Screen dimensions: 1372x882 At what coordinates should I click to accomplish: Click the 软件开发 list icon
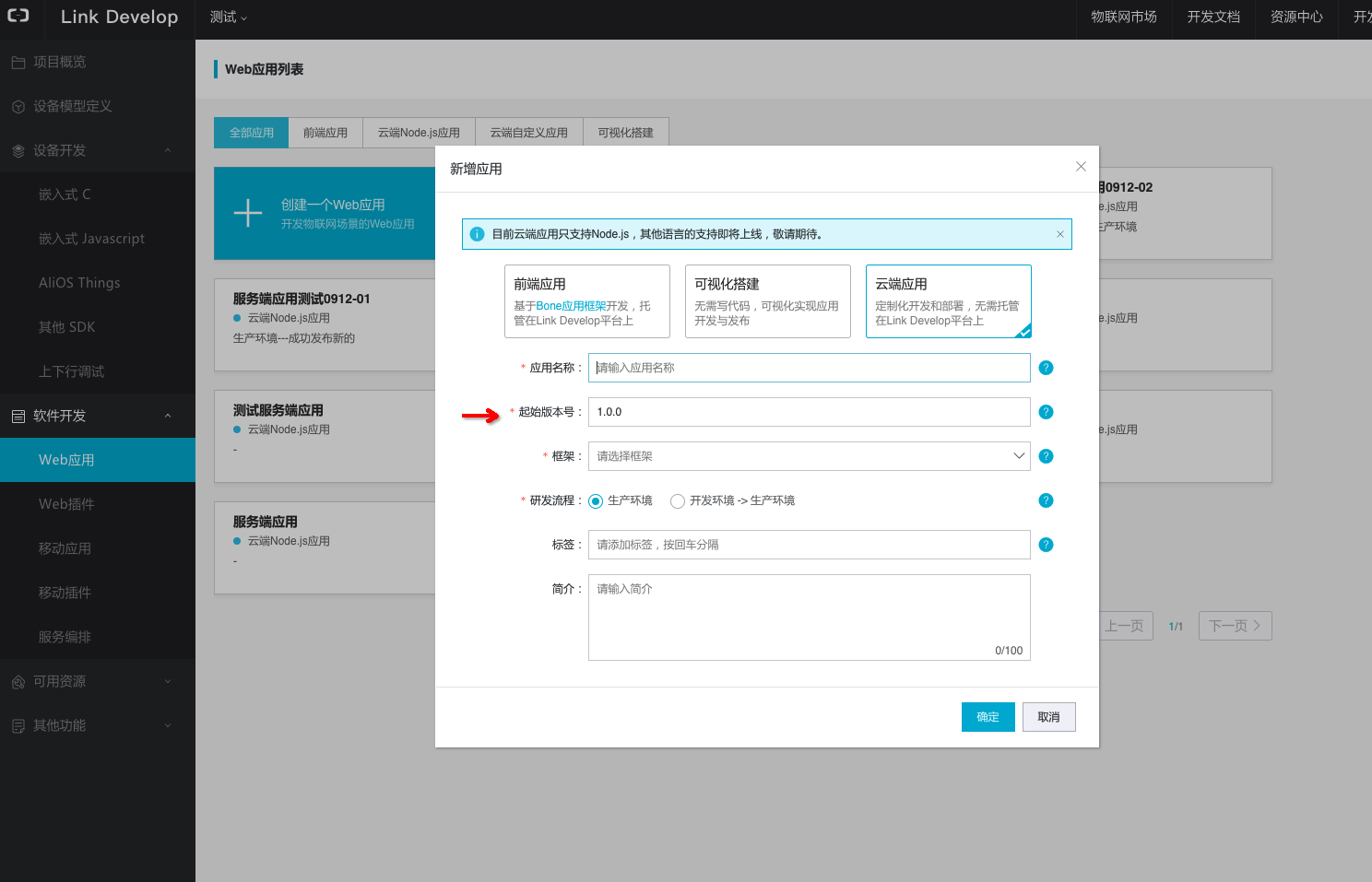point(18,417)
